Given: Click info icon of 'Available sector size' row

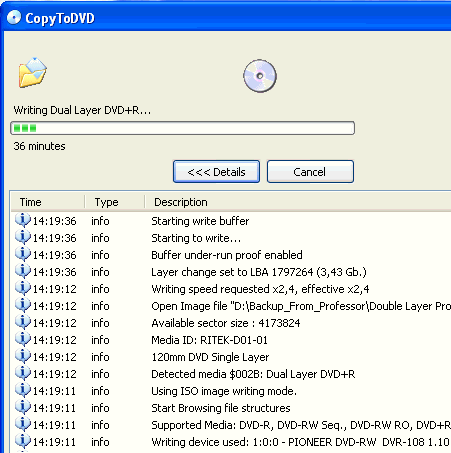Looking at the screenshot, I should pyautogui.click(x=23, y=322).
